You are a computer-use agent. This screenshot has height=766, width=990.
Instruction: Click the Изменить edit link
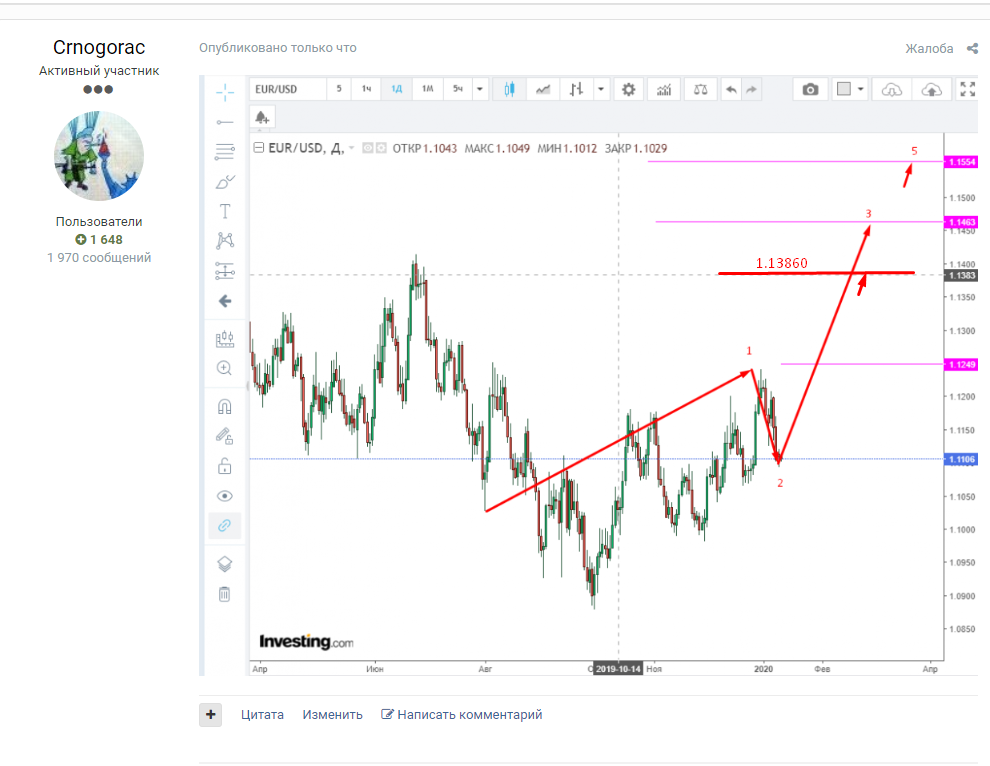tap(332, 715)
